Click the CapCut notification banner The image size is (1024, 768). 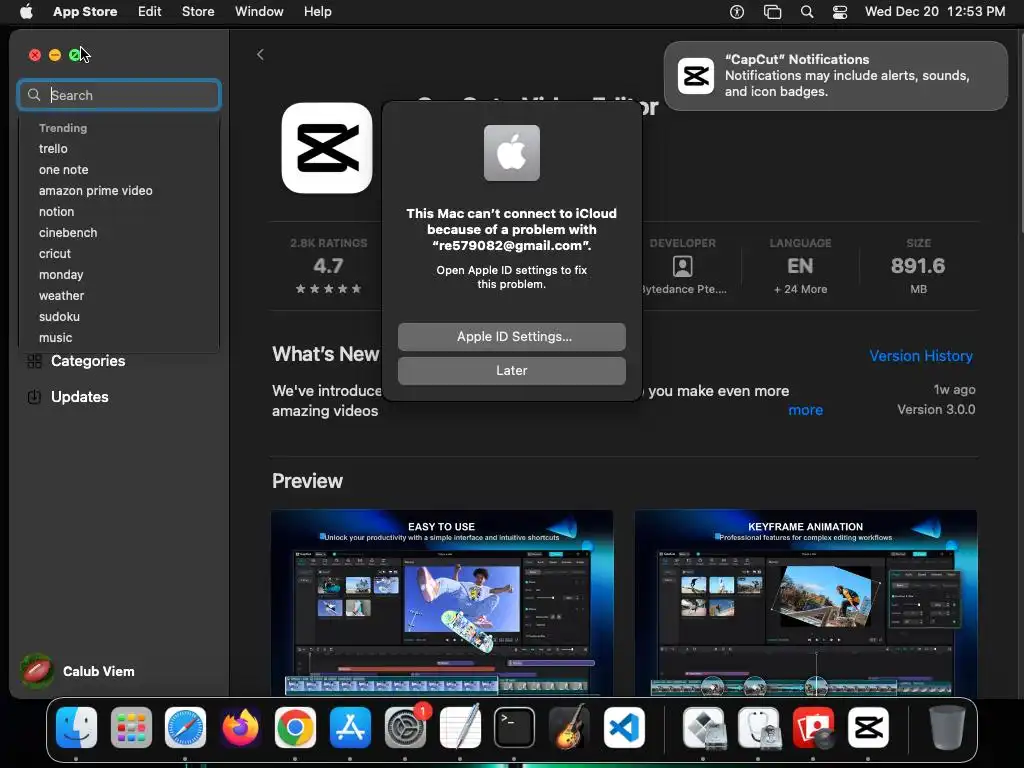tap(835, 76)
